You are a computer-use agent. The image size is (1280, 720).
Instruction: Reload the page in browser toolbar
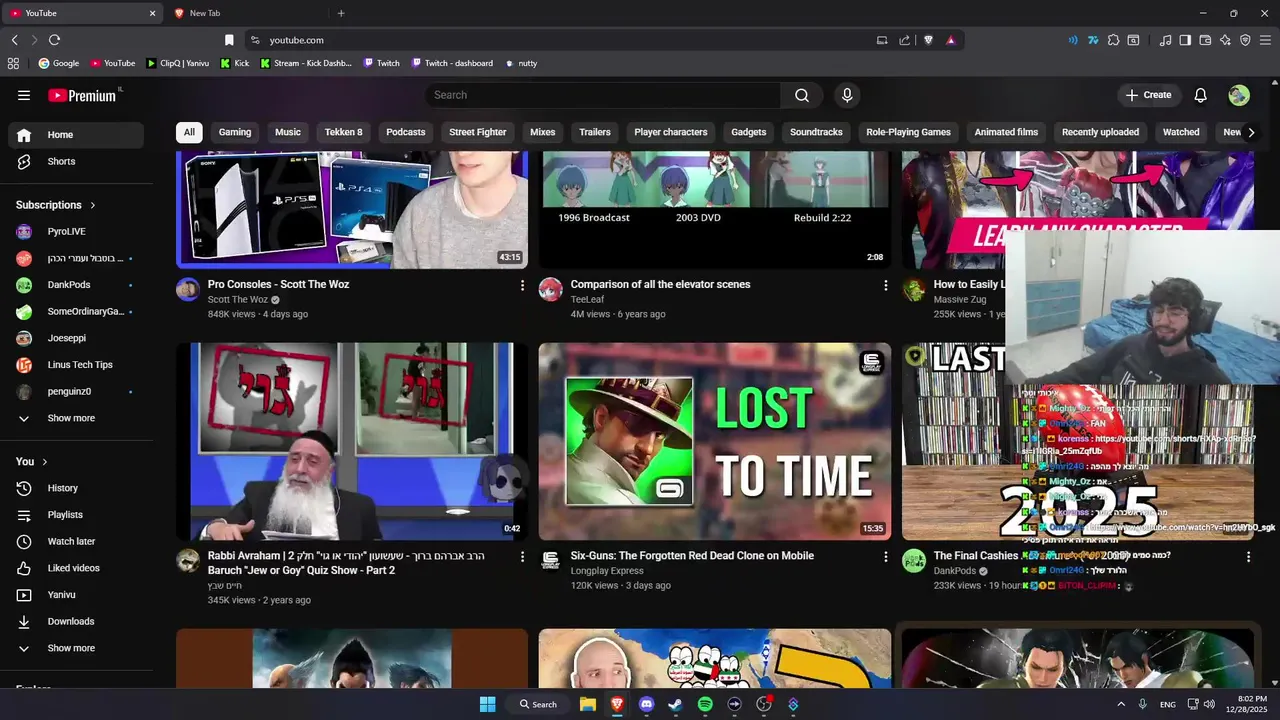[x=54, y=40]
